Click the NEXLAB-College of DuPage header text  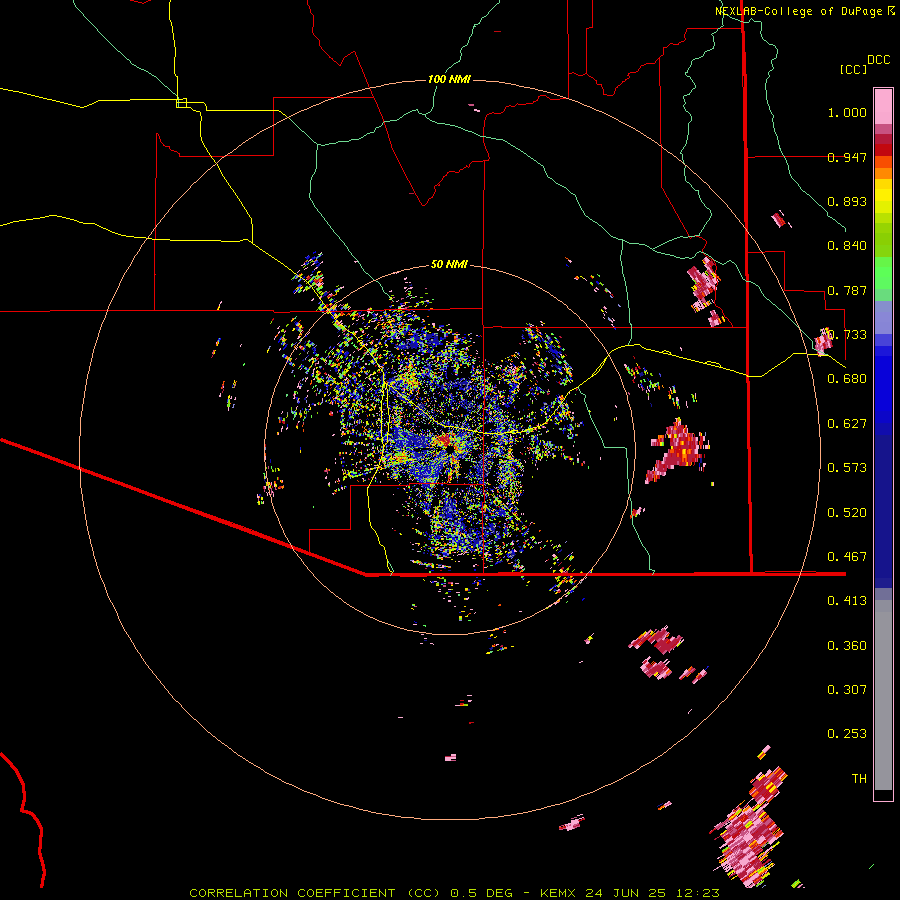(x=804, y=11)
